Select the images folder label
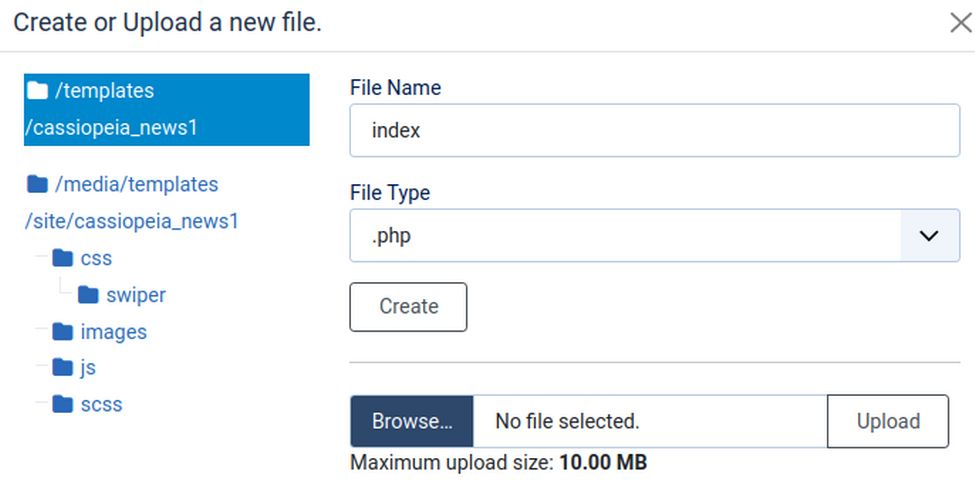The height and width of the screenshot is (501, 975). click(x=113, y=331)
